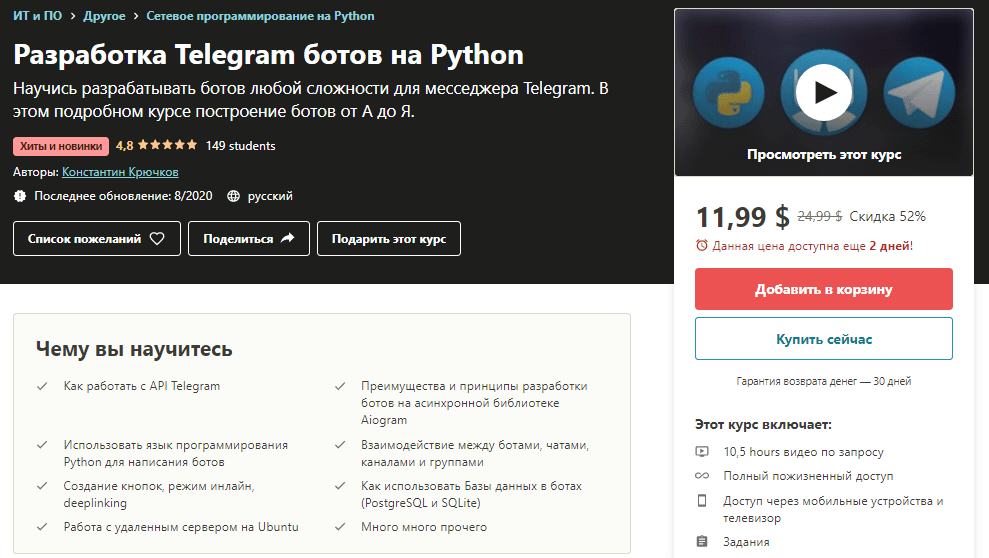Click the alarm clock price icon
The width and height of the screenshot is (989, 558).
pos(701,245)
